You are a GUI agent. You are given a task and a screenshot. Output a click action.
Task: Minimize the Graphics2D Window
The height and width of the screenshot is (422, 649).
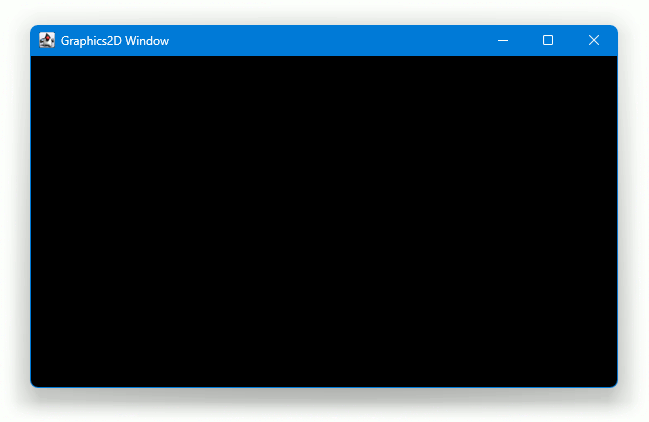coord(503,40)
